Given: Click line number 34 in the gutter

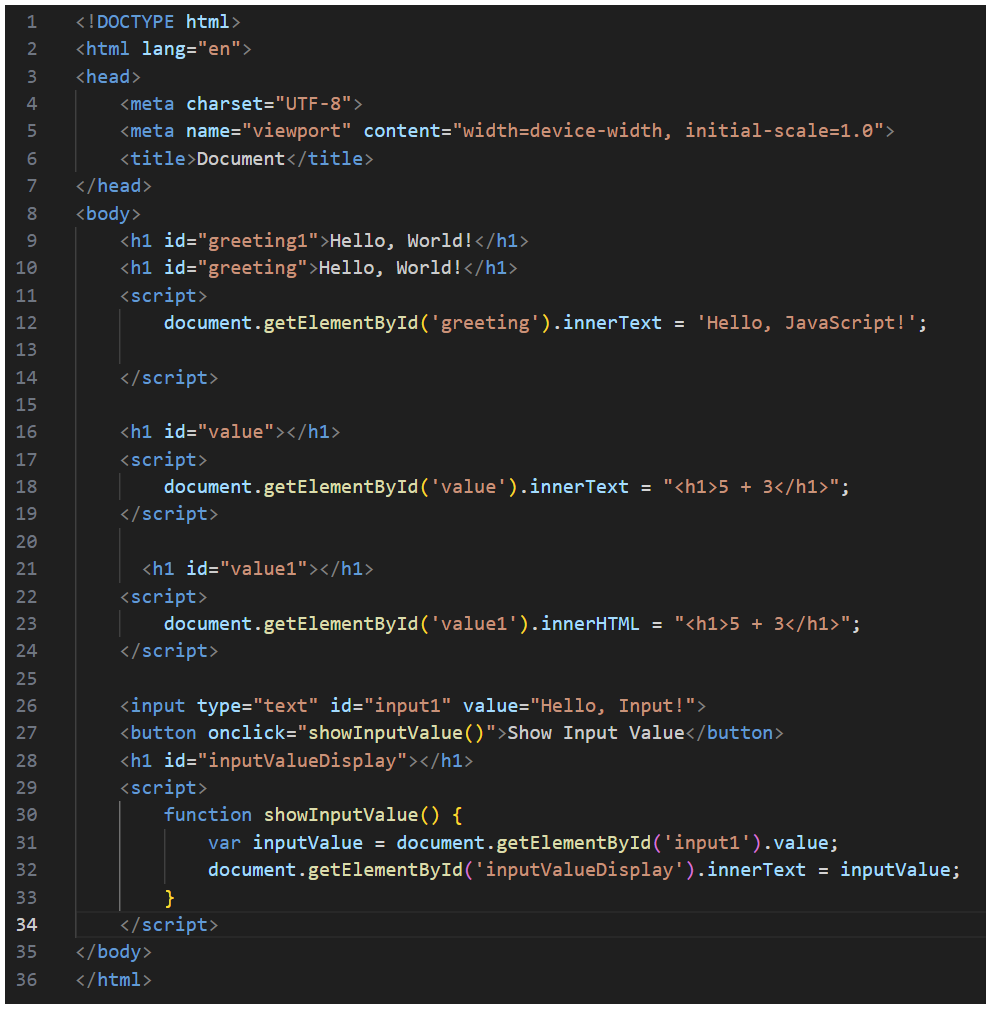Looking at the screenshot, I should [x=27, y=924].
